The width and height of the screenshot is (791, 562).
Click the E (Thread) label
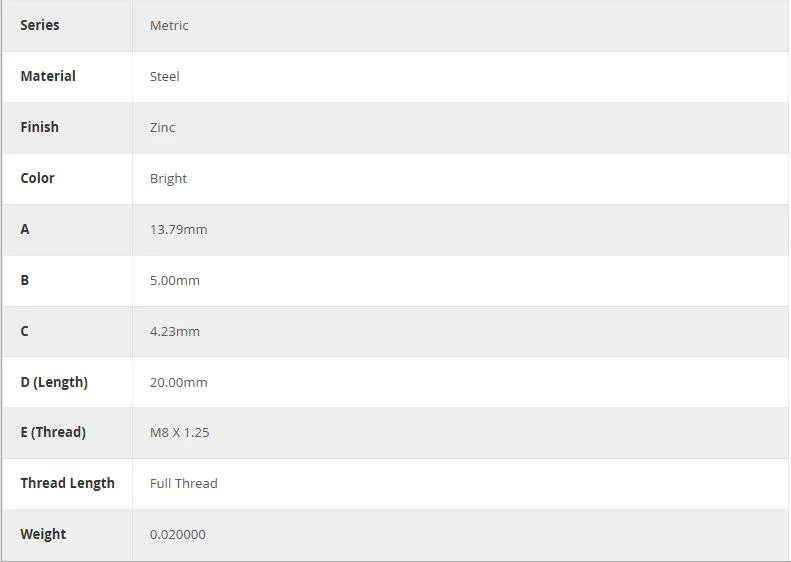coord(53,432)
